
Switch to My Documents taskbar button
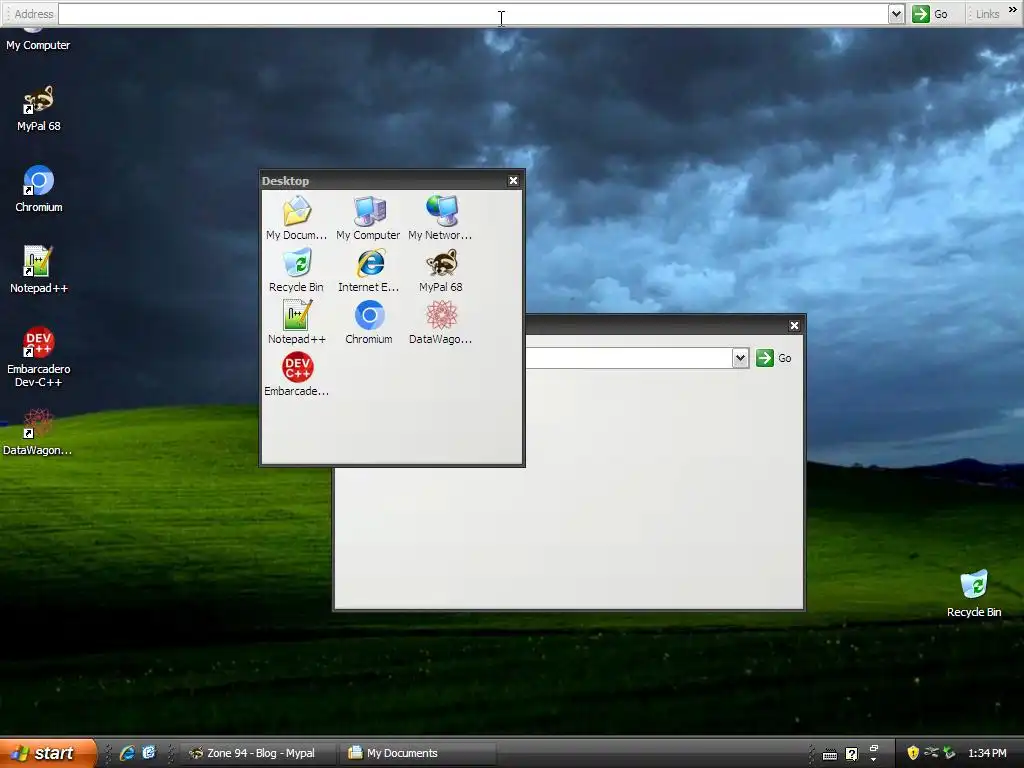418,753
